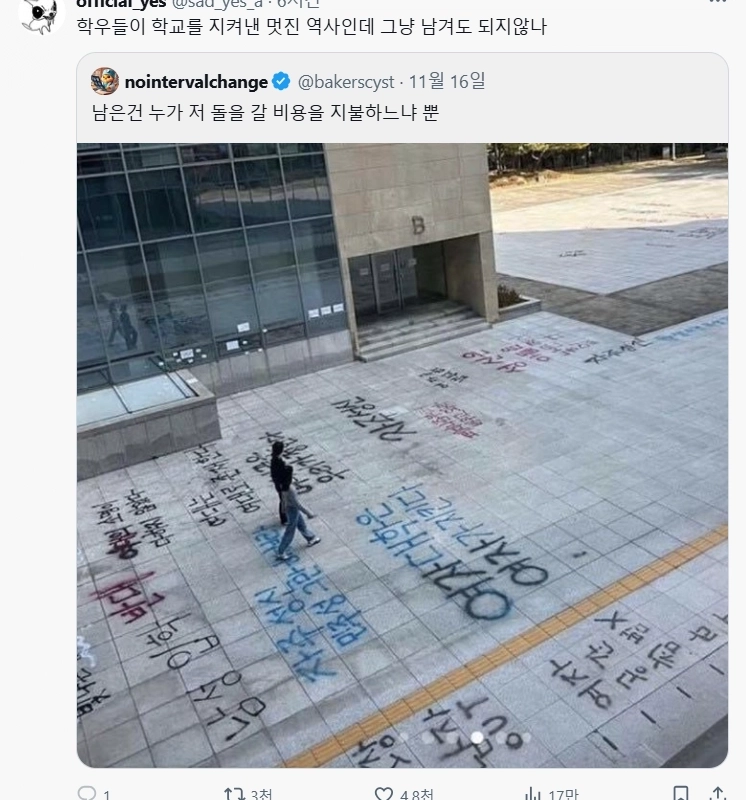Image resolution: width=746 pixels, height=800 pixels.
Task: Like the tweet with the heart icon
Action: tap(384, 794)
